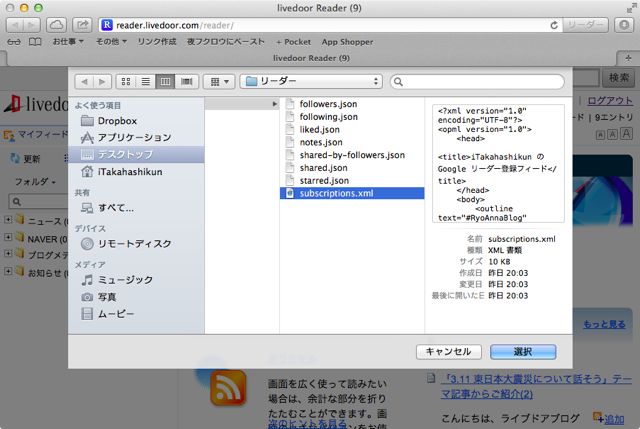Click the largest font size A icon
Viewport: 640px width, 429px height.
[627, 133]
